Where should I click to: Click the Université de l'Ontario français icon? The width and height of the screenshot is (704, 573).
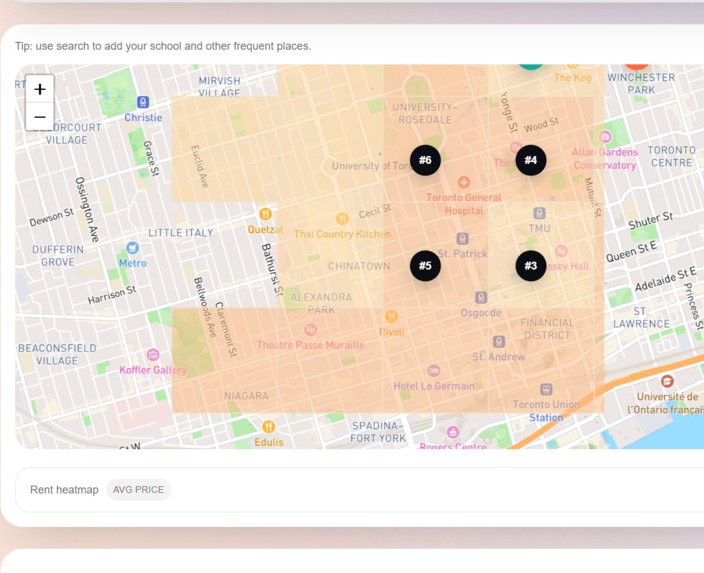click(667, 381)
